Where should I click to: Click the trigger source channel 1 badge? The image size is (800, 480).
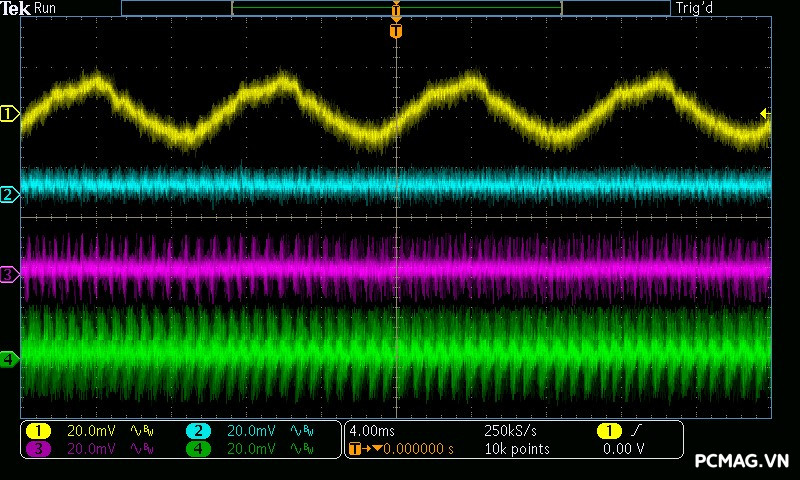pos(608,431)
